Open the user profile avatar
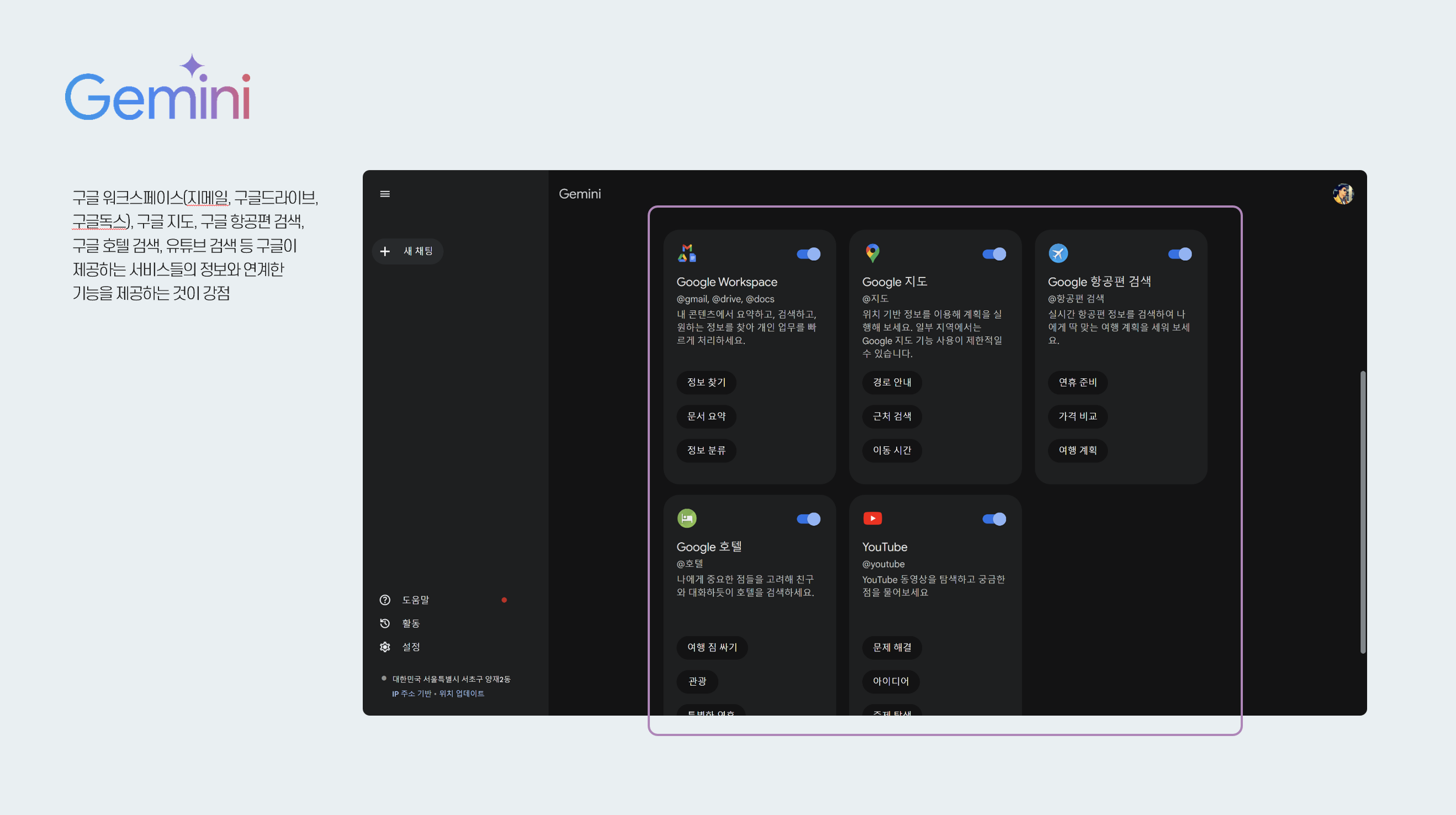 coord(1343,194)
